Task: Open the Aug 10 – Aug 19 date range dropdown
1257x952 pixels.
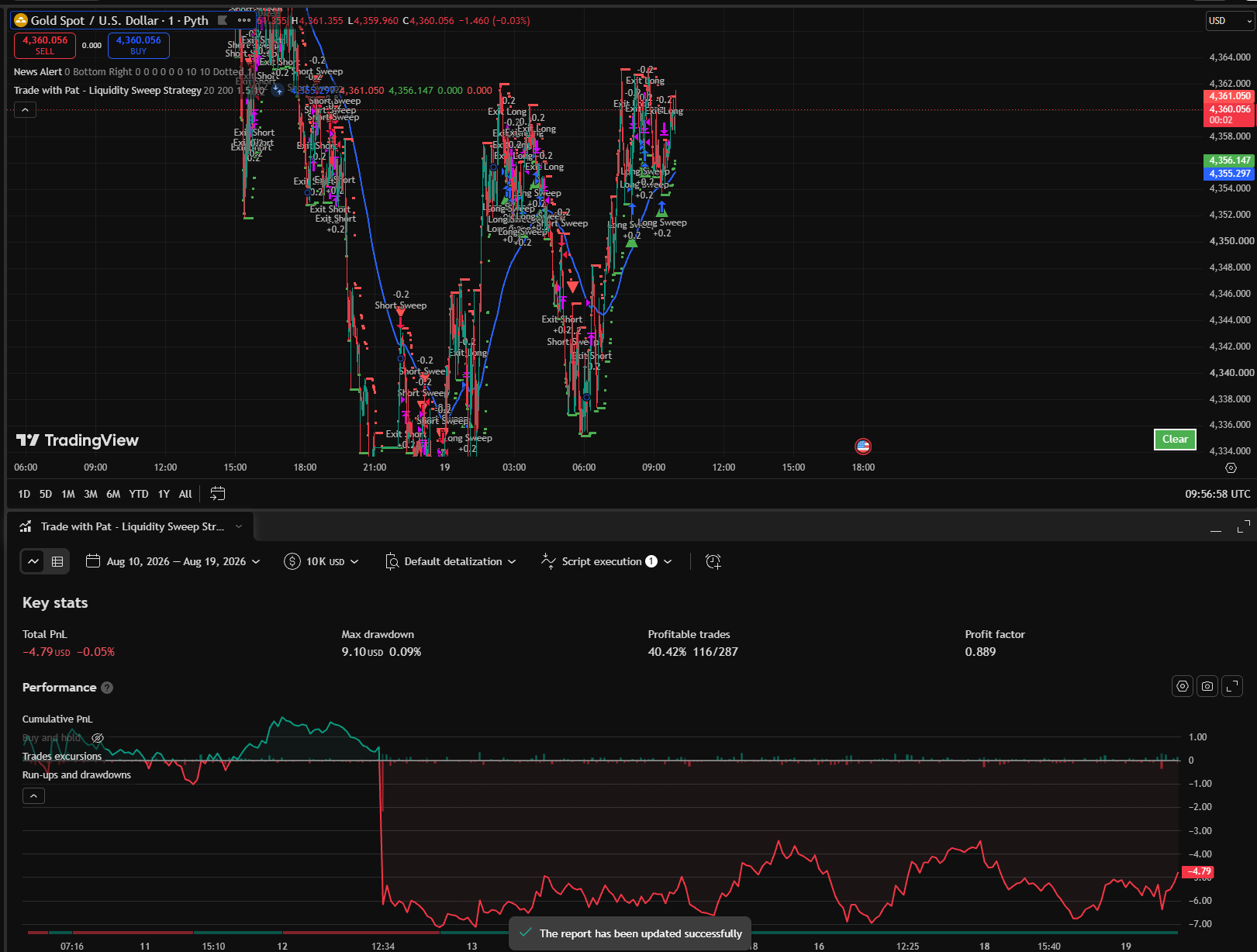Action: coord(174,561)
